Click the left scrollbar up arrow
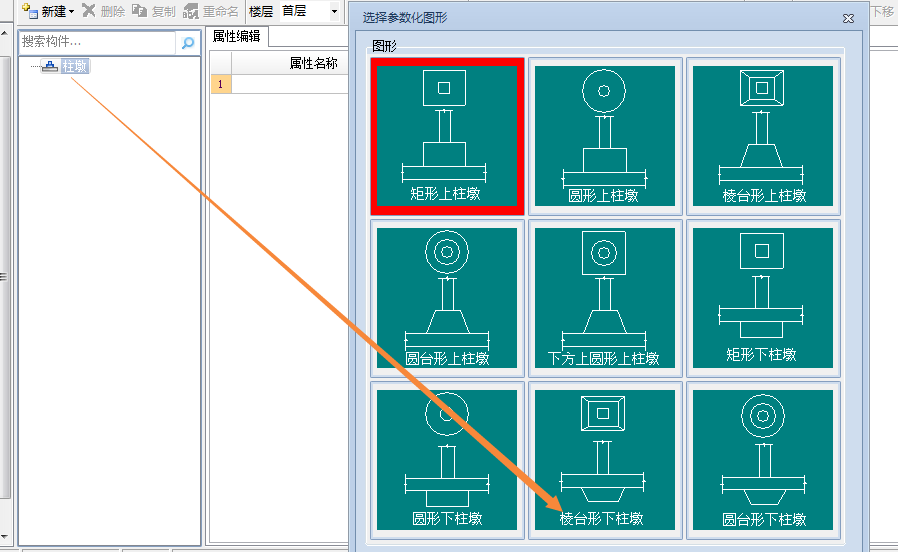This screenshot has height=552, width=898. (x=5, y=33)
